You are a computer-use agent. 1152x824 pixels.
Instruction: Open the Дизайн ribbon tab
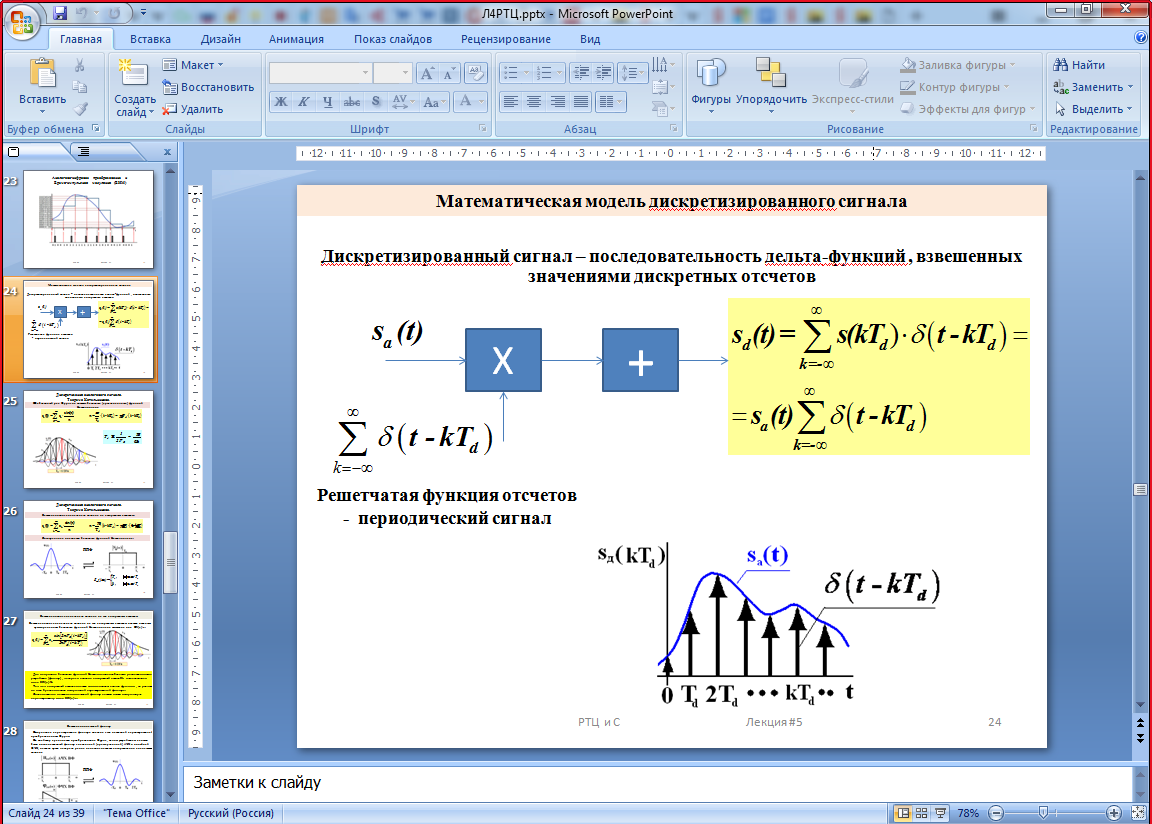[x=220, y=39]
